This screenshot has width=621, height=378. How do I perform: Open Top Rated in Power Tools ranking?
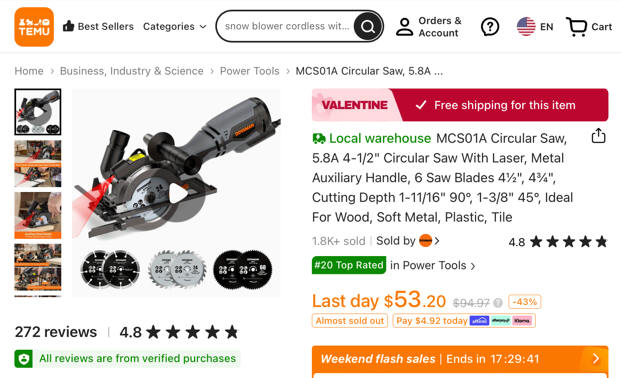pos(394,265)
